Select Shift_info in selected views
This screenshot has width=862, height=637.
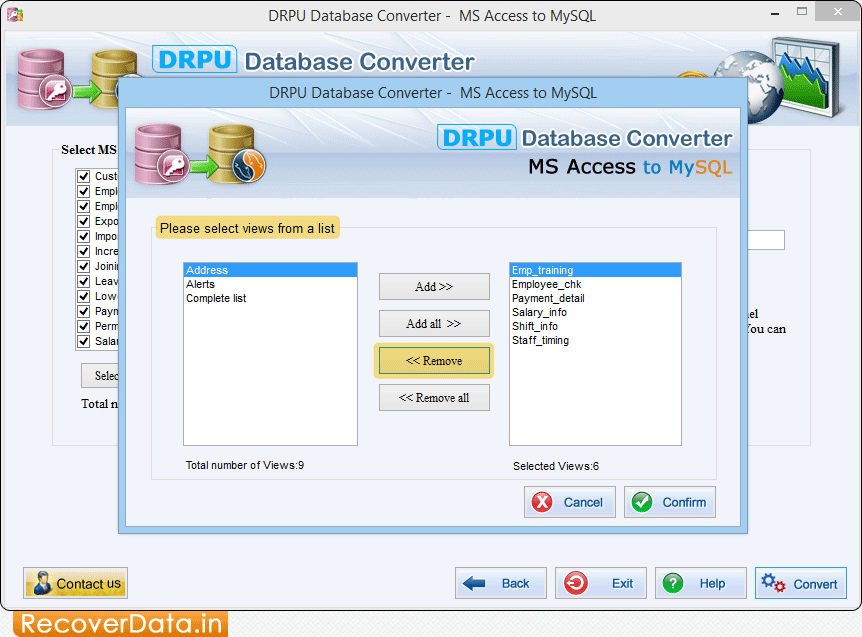pyautogui.click(x=595, y=326)
